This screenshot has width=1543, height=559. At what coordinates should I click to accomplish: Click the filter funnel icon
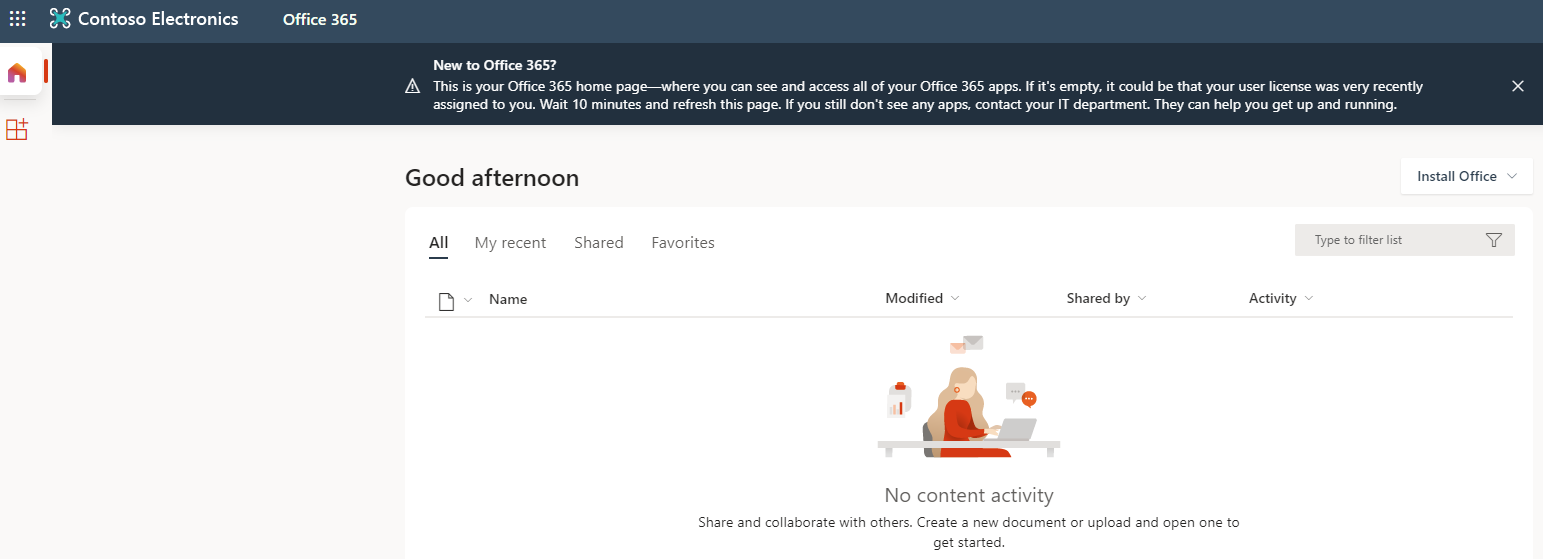1494,240
